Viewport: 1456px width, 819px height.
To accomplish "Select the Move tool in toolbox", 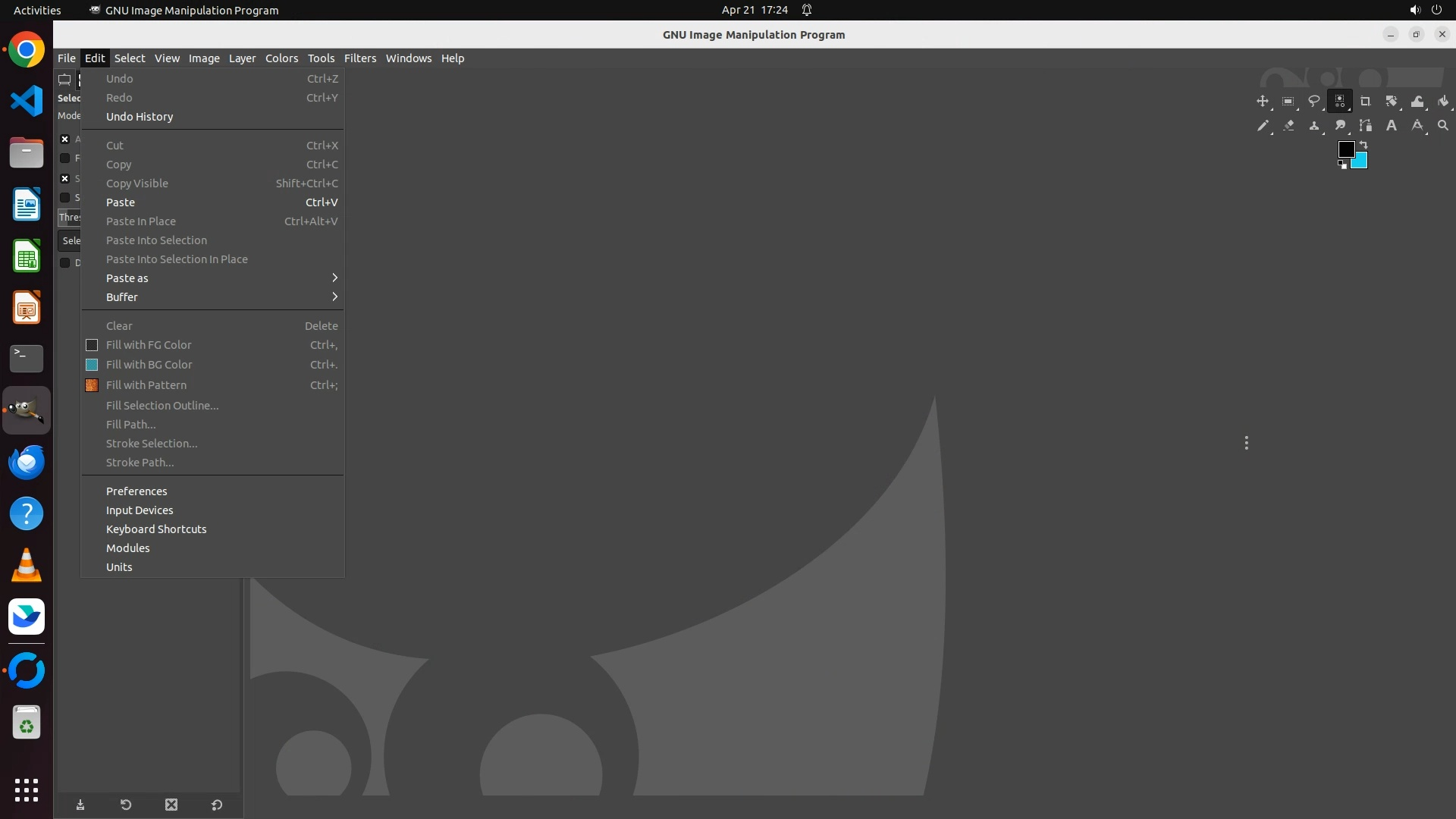I will pos(1262,101).
